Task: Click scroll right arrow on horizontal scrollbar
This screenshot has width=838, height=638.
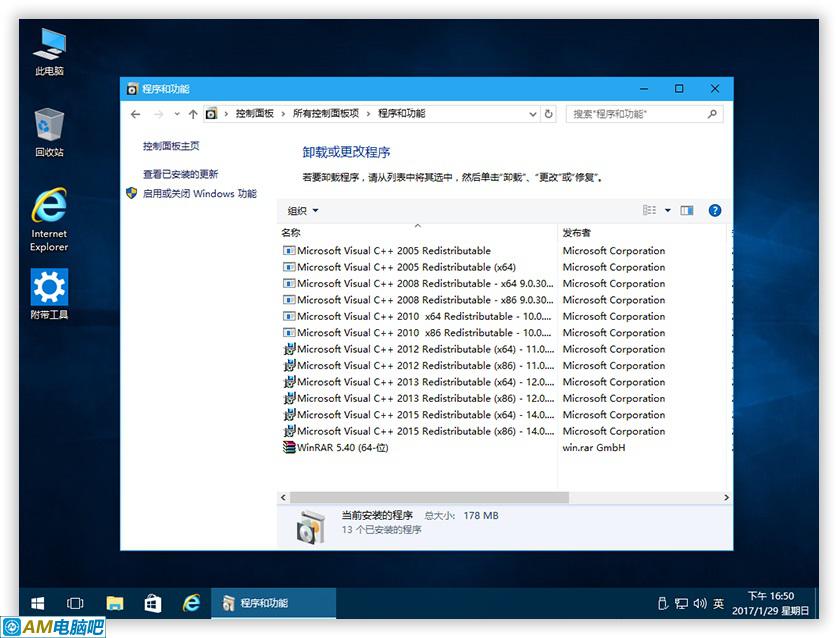Action: [726, 497]
